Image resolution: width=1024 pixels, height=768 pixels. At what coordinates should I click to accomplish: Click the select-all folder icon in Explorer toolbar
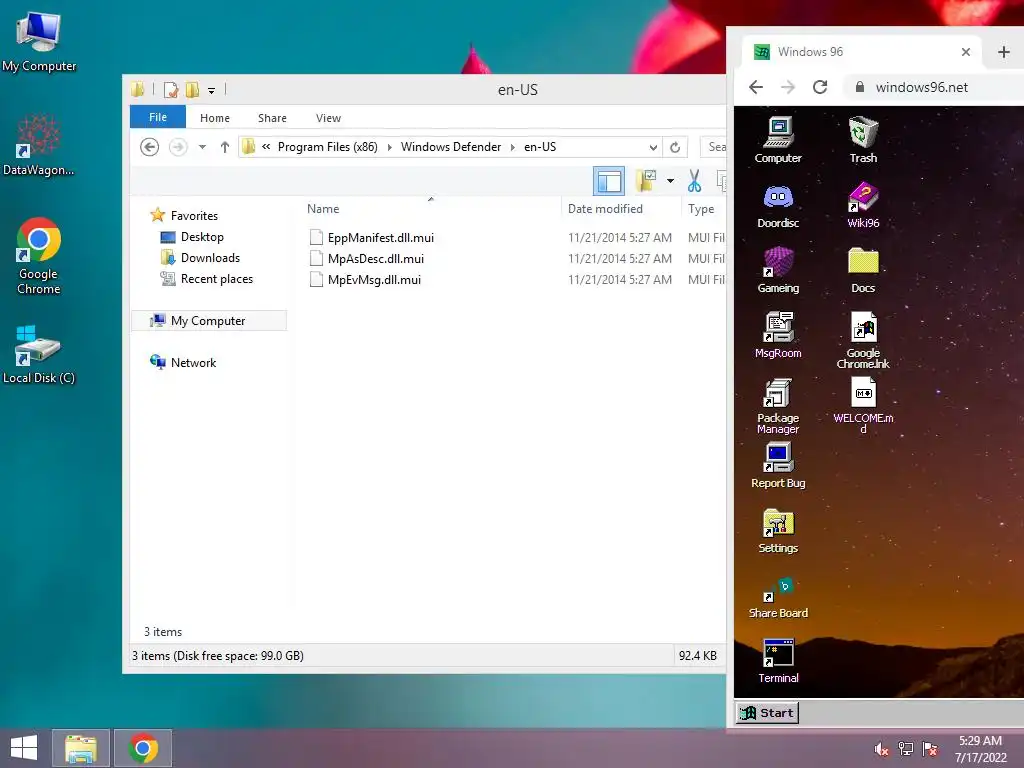646,181
